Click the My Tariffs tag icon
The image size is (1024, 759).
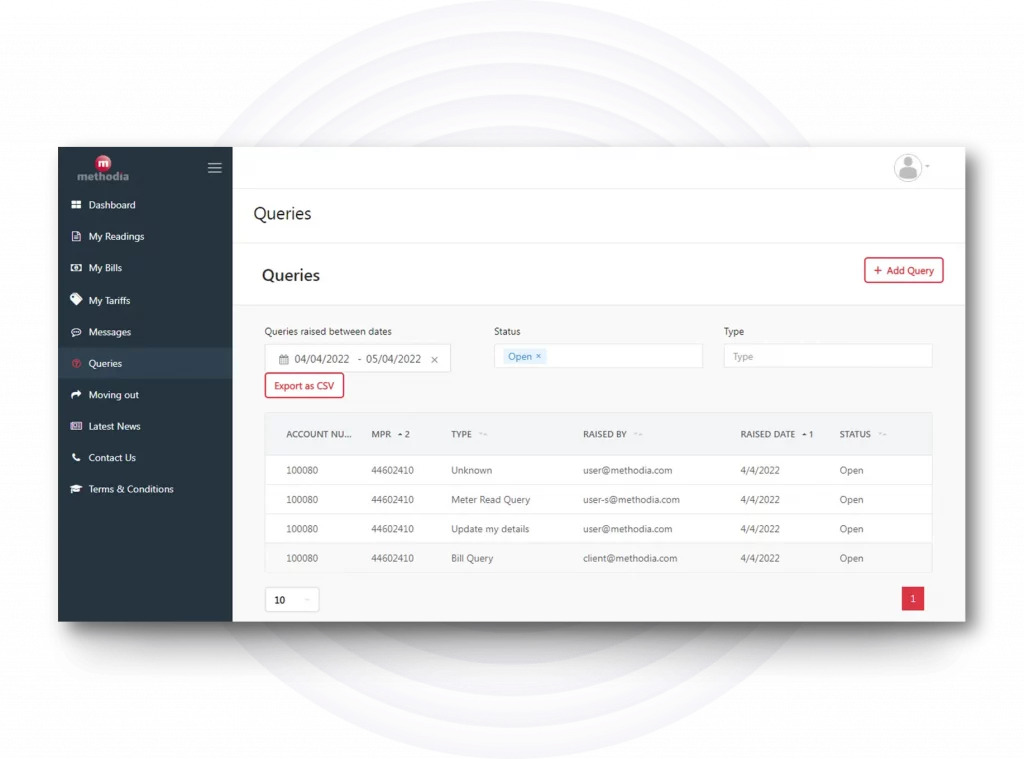[x=76, y=300]
